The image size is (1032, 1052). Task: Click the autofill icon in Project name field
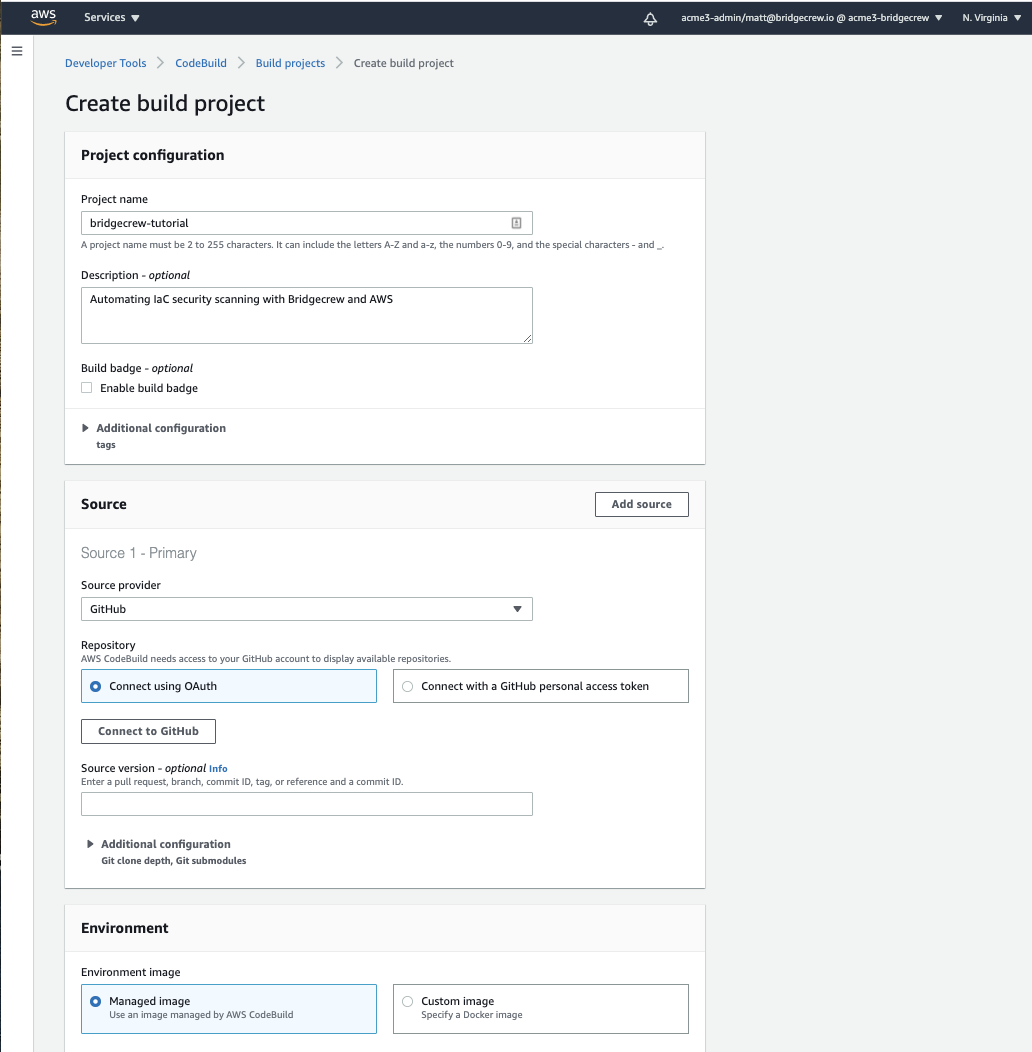pyautogui.click(x=517, y=223)
